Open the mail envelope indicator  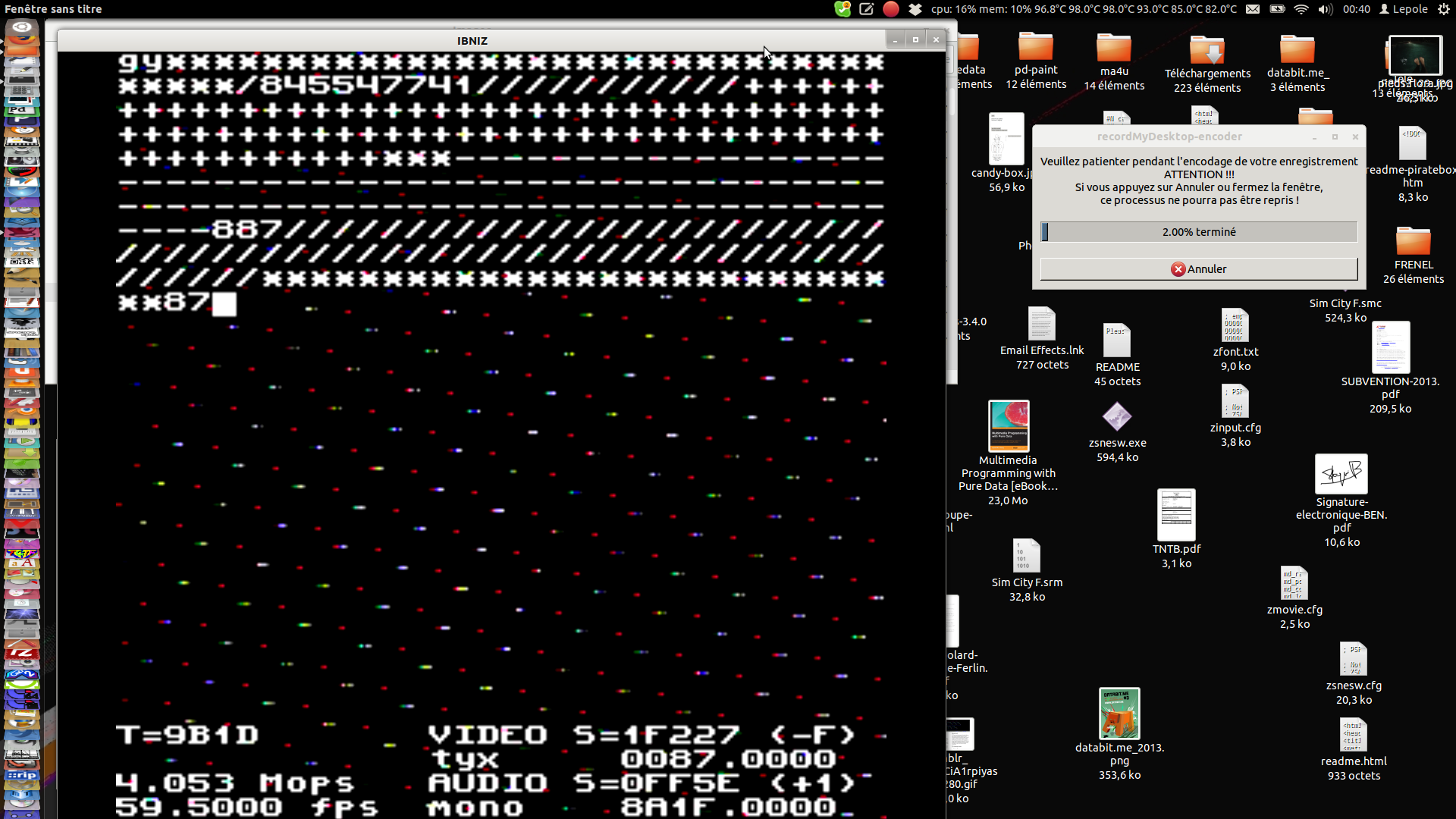pos(1253,9)
